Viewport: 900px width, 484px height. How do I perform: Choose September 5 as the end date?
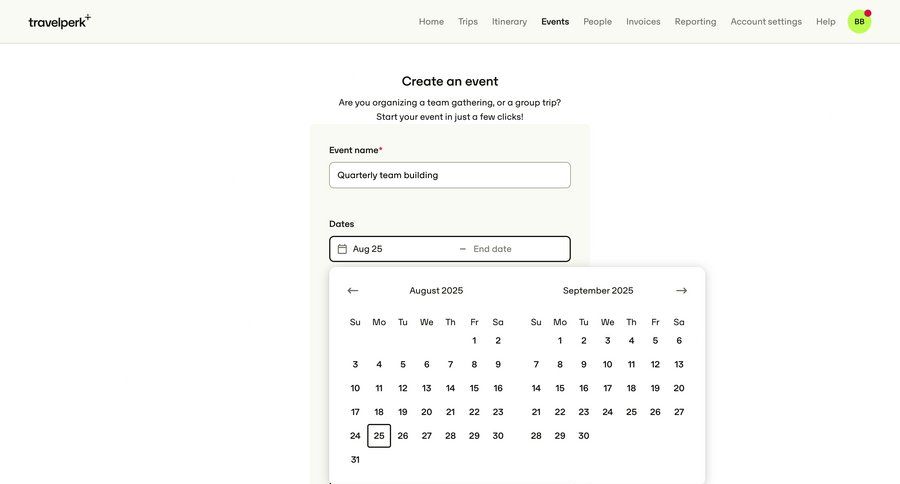[x=655, y=341]
